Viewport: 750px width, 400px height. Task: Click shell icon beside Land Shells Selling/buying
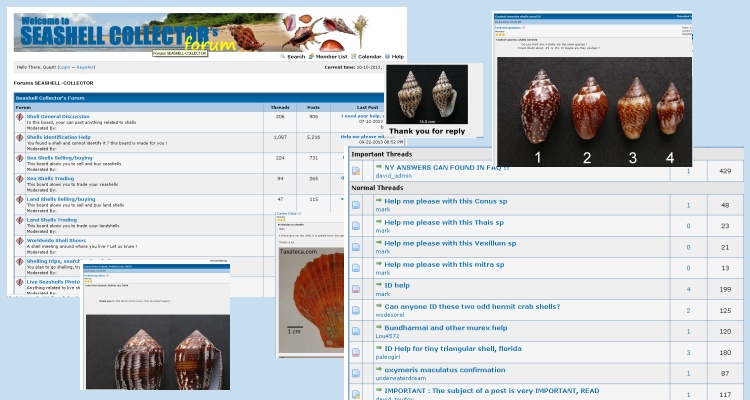pos(20,200)
